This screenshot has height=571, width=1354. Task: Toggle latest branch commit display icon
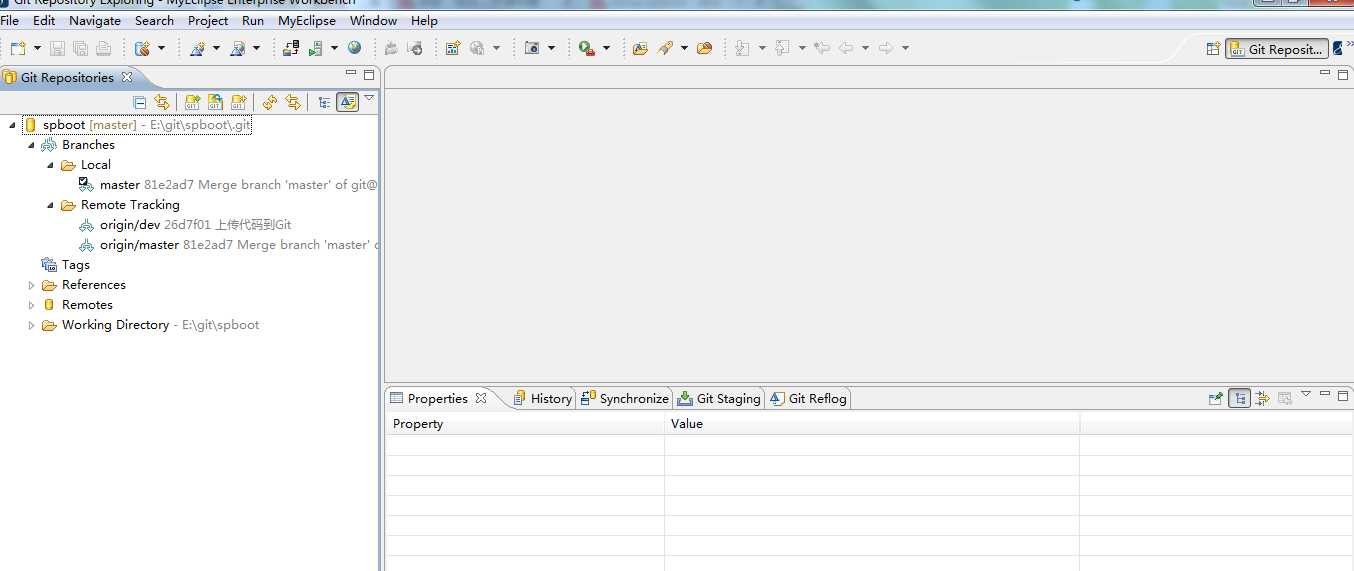click(347, 102)
